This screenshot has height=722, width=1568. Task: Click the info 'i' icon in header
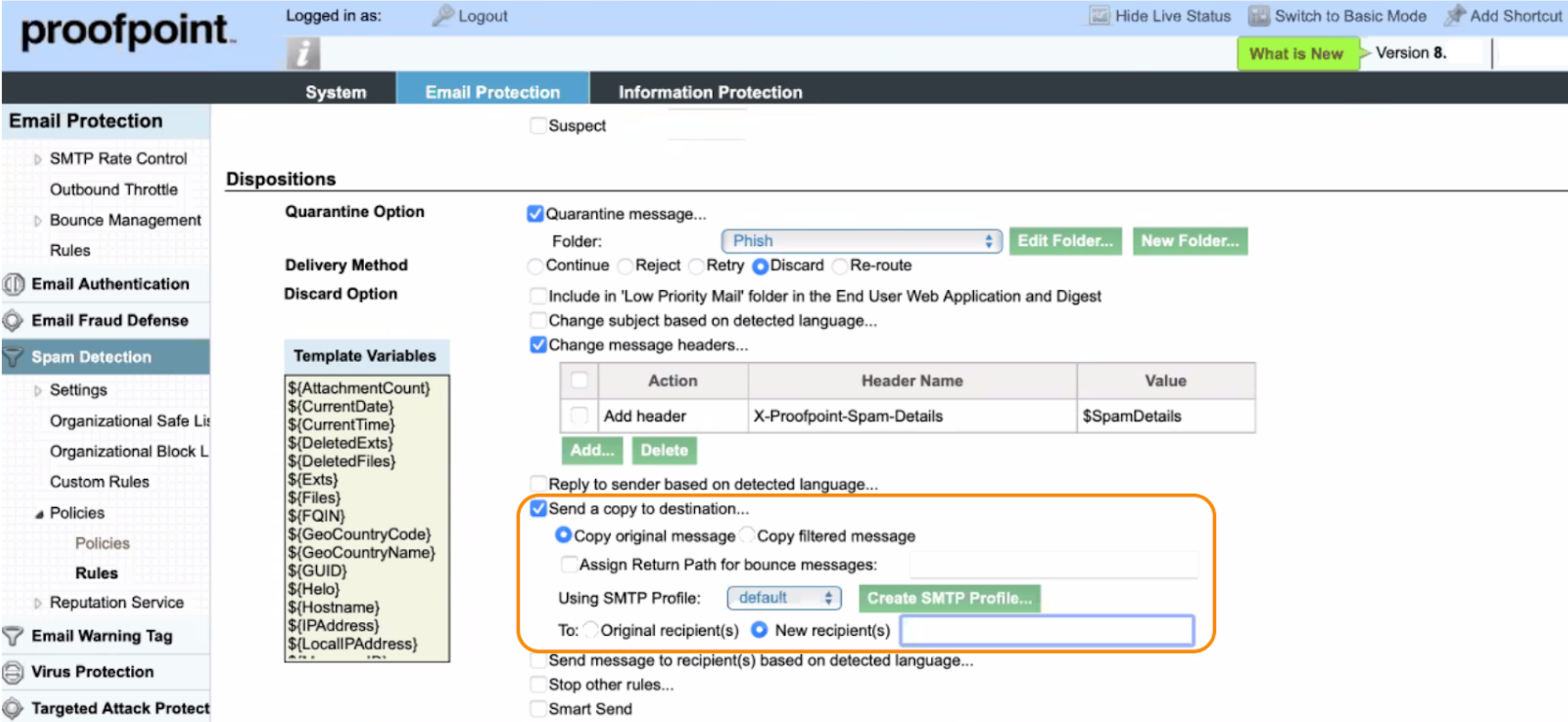tap(302, 53)
